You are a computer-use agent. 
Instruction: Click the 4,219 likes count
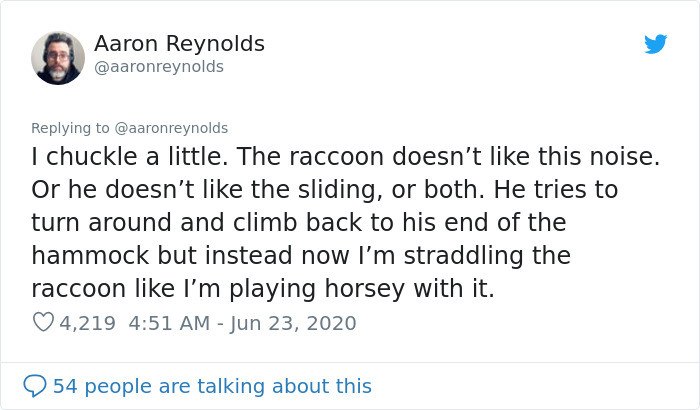[88, 323]
